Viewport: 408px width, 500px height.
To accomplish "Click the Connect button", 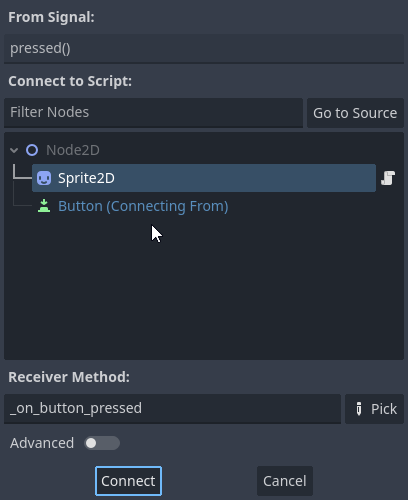I will click(x=128, y=481).
